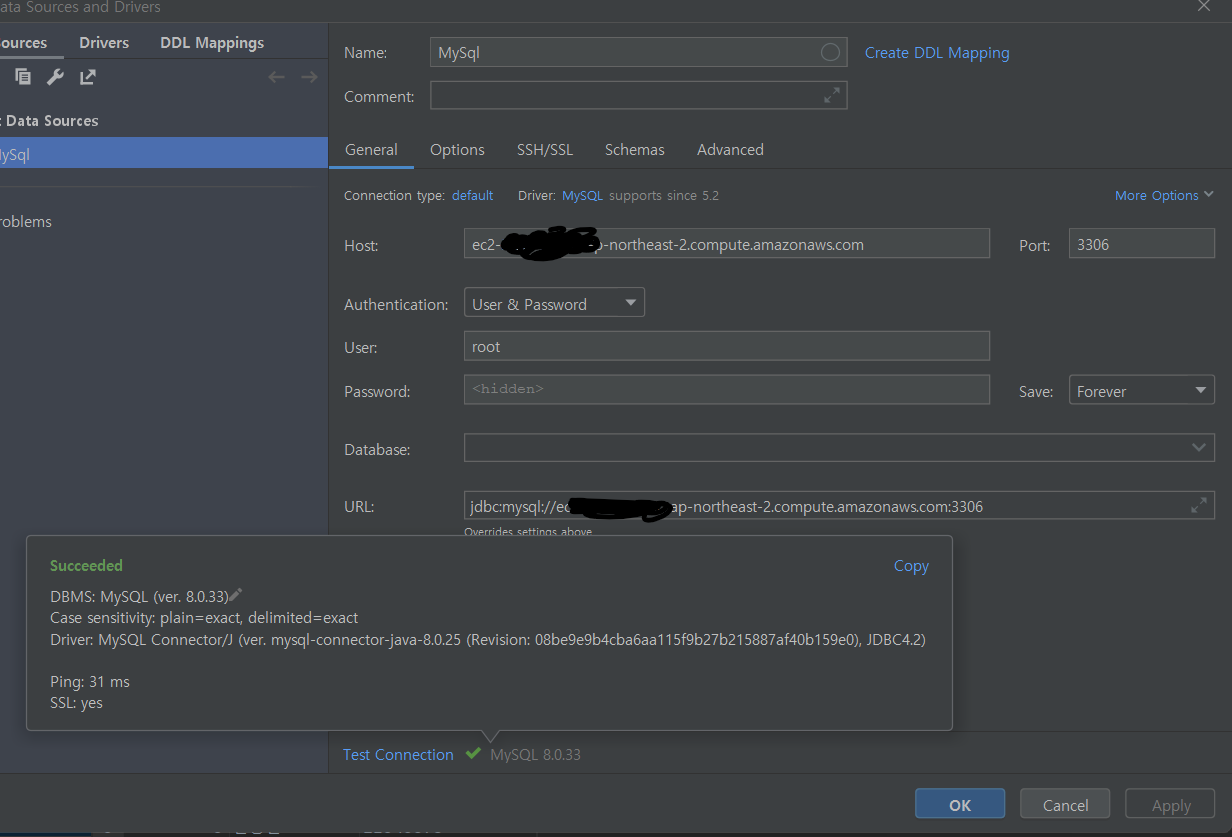Click the 'Ping: 31 ms' text
Image resolution: width=1232 pixels, height=837 pixels.
[x=90, y=682]
